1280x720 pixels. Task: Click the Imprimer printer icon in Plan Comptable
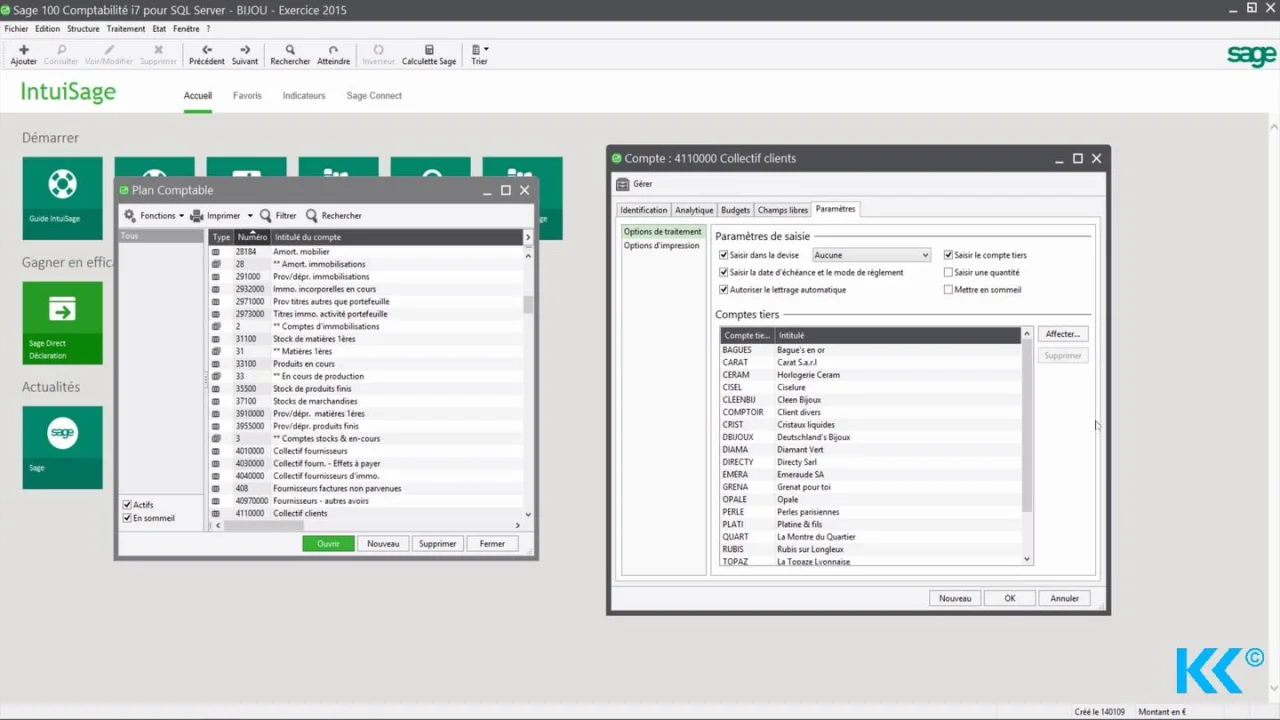click(x=197, y=216)
